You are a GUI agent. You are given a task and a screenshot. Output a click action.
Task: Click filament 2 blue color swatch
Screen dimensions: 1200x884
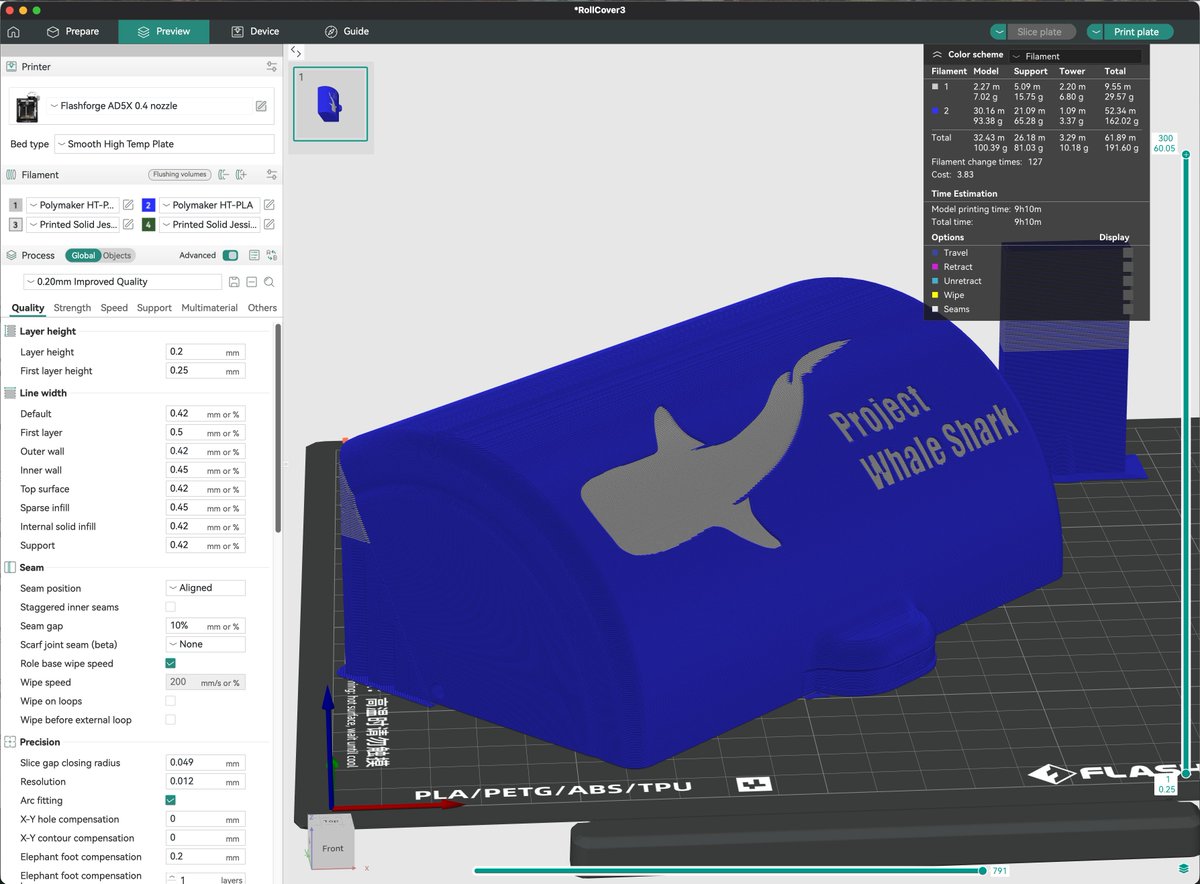click(x=148, y=205)
